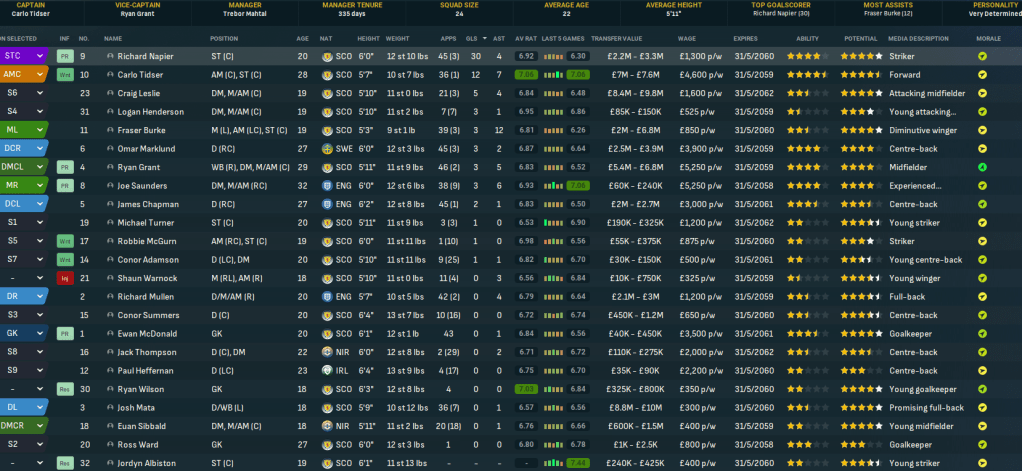This screenshot has height=471, width=1022.
Task: Click Omar Marklund's Sweden flag icon
Action: (x=328, y=148)
